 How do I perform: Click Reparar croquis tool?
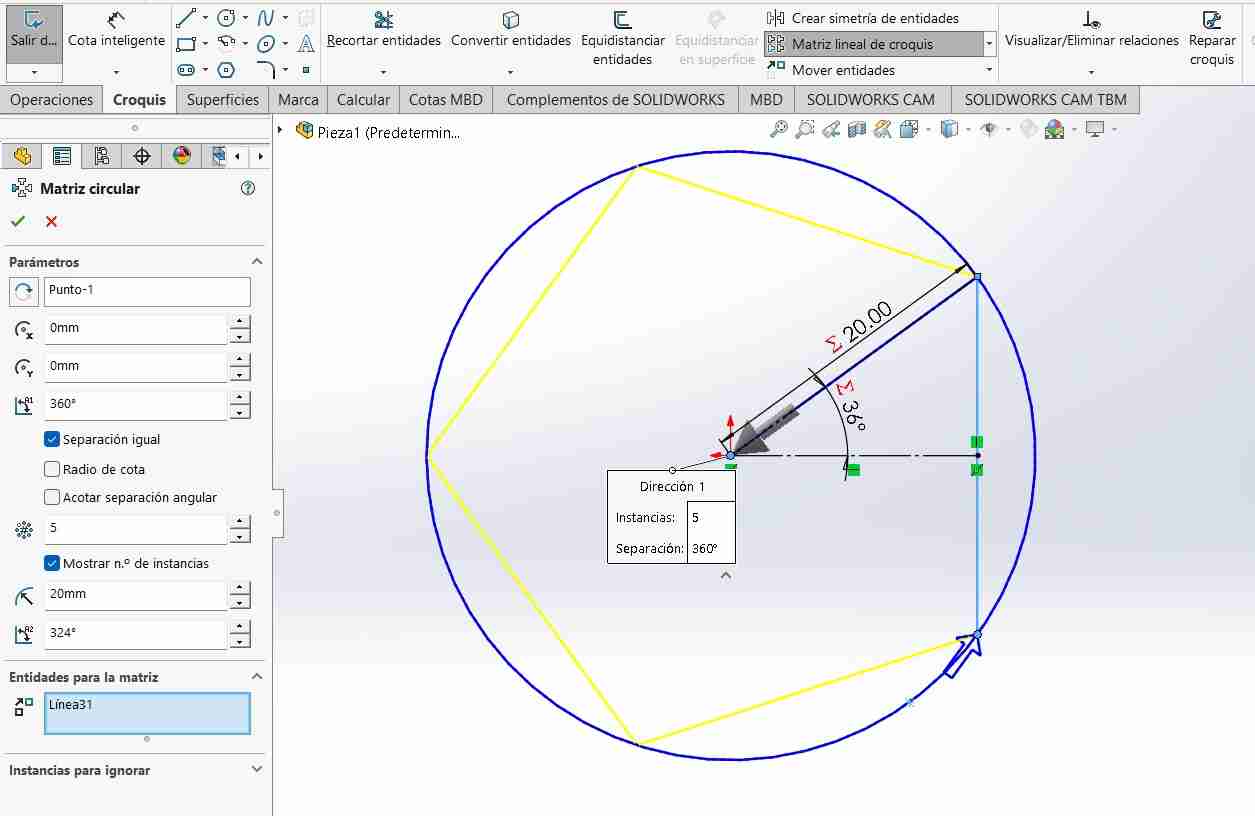pos(1212,39)
